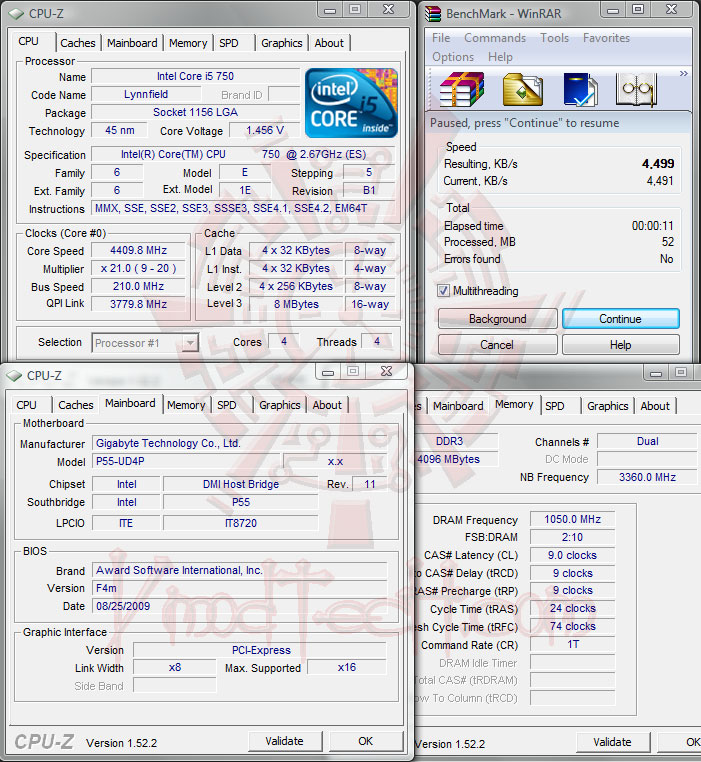Viewport: 701px width, 762px height.
Task: Click the Extract To icon in WinRAR toolbar
Action: click(523, 89)
